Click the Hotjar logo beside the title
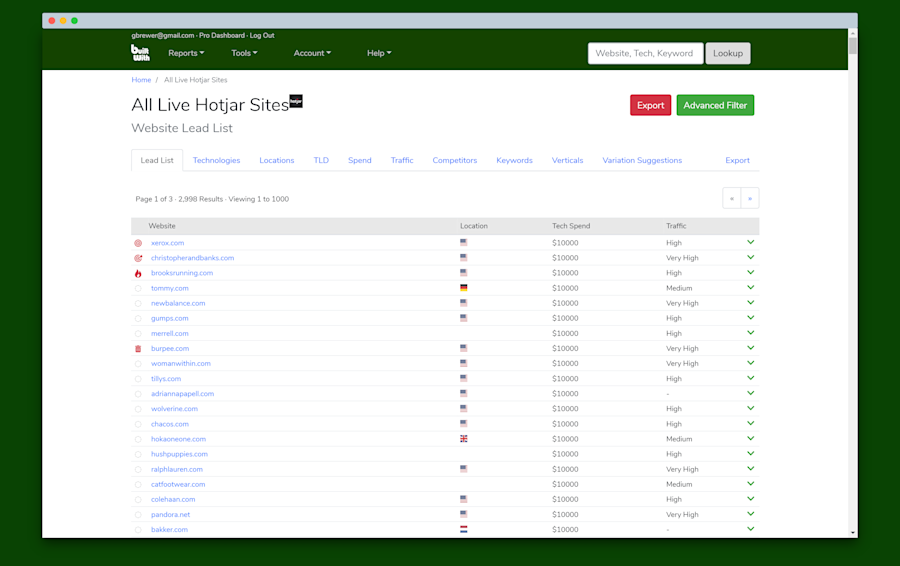The width and height of the screenshot is (900, 566). pyautogui.click(x=296, y=101)
